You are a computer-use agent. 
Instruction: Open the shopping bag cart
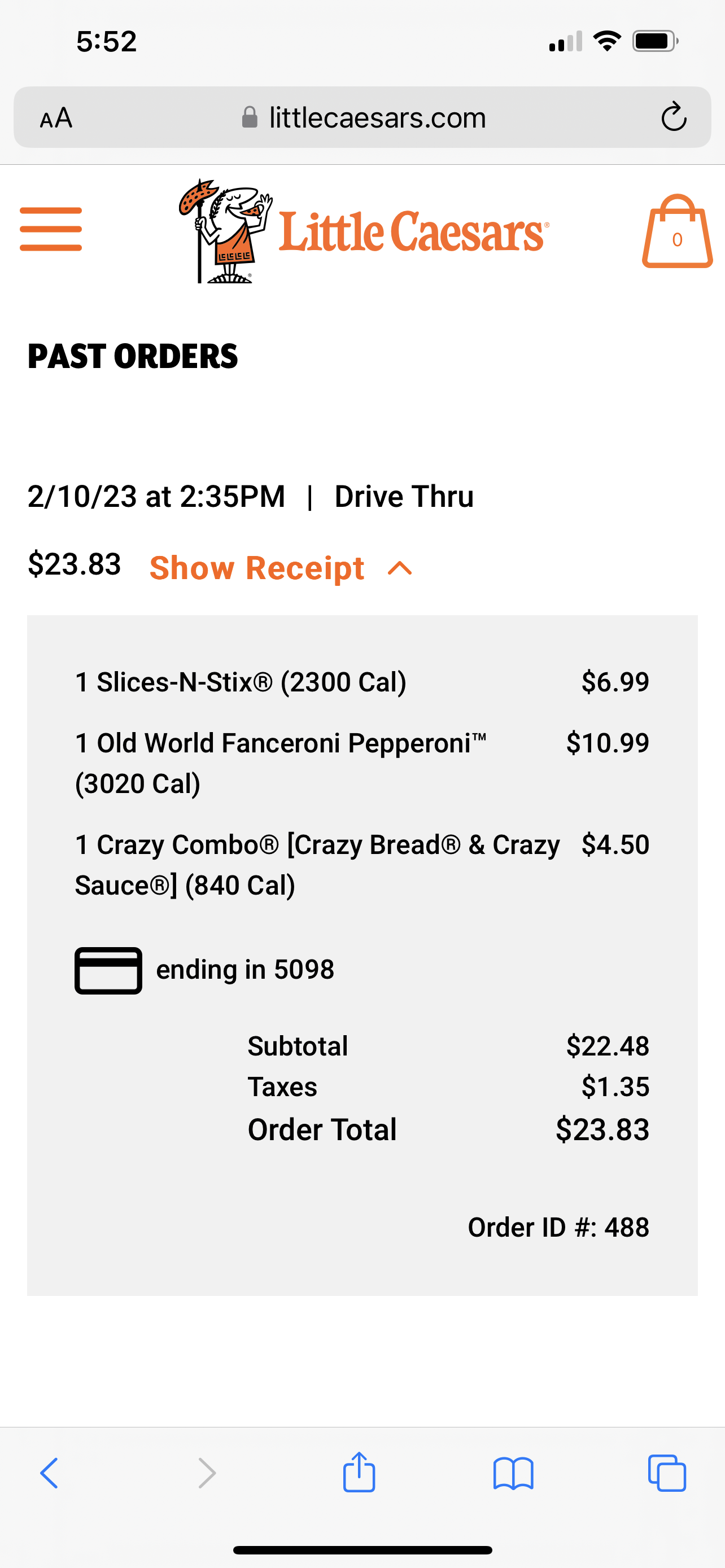pos(677,232)
